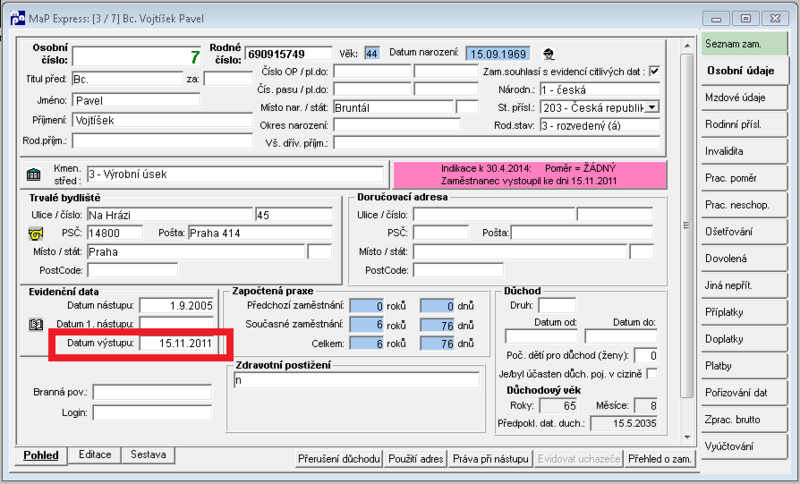Click the house number field showing 45

(294, 215)
